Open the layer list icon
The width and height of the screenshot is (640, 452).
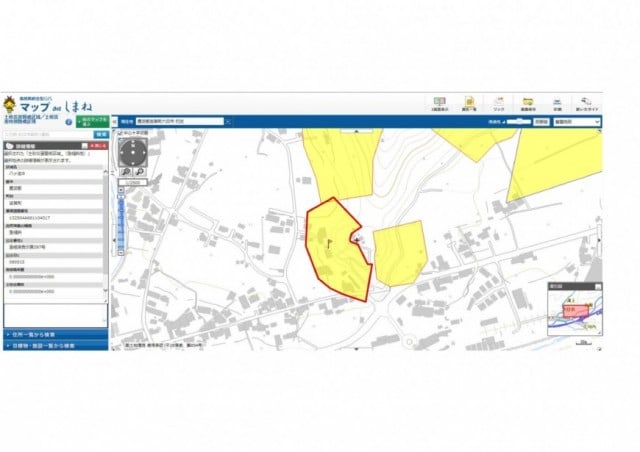pyautogui.click(x=467, y=103)
